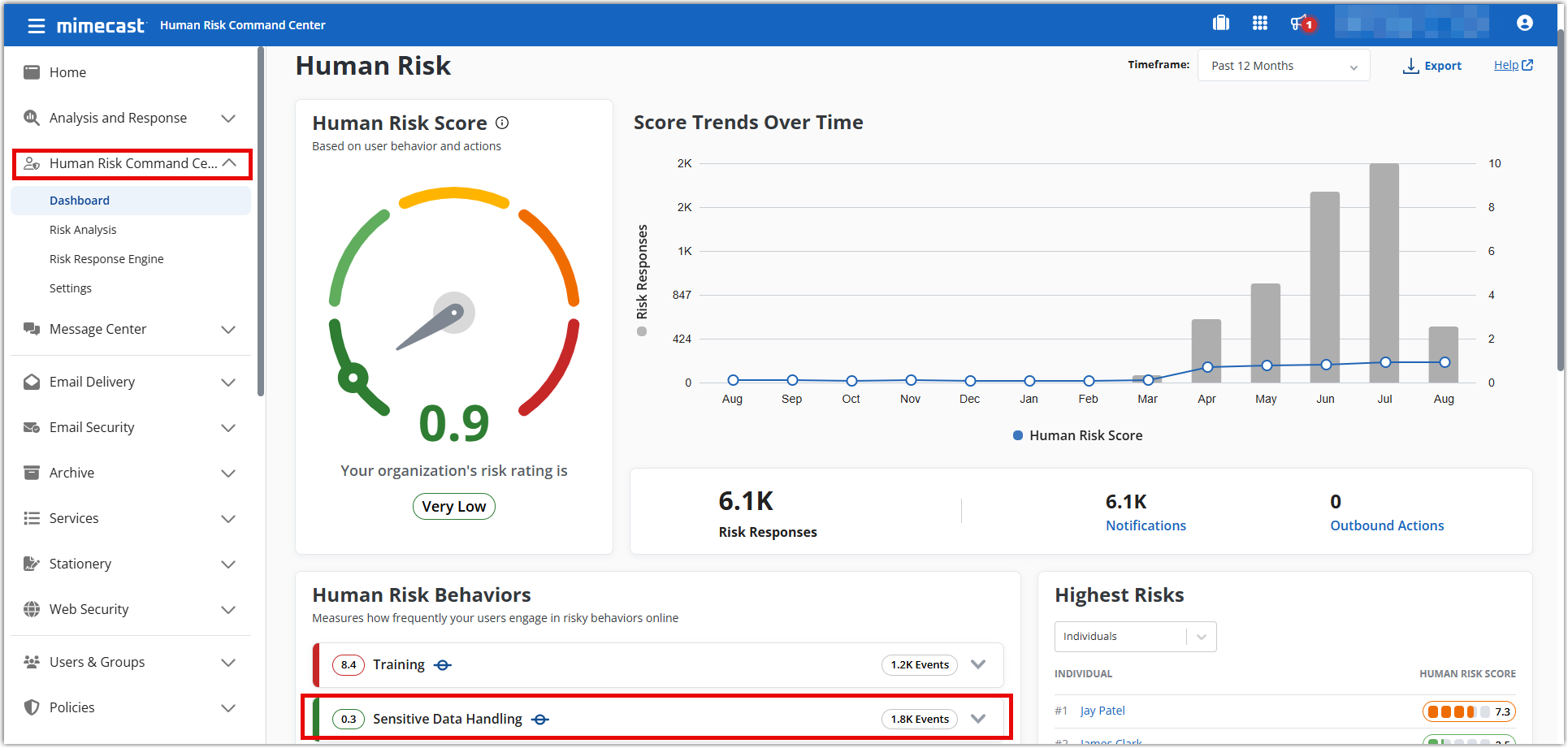Click the Web Security globe icon
The width and height of the screenshot is (1568, 748).
(31, 609)
